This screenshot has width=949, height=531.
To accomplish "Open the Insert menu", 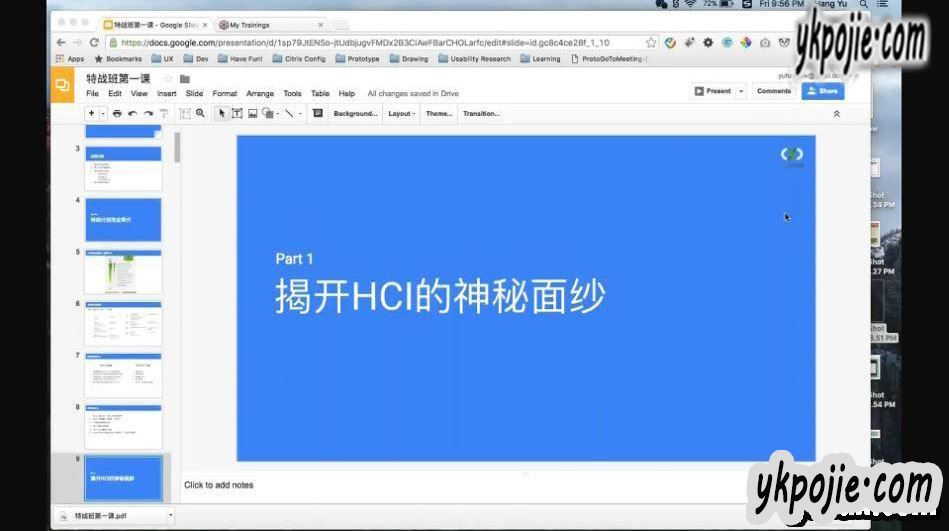I will click(166, 94).
